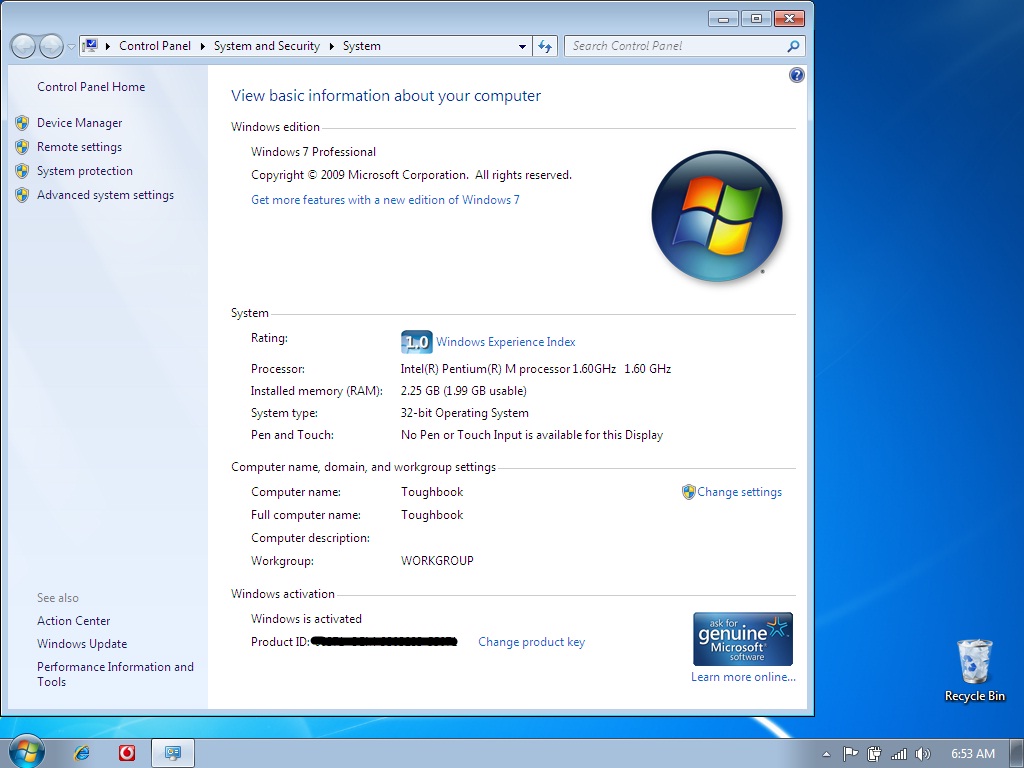Viewport: 1024px width, 768px height.
Task: Click the power plug tray icon
Action: 874,754
